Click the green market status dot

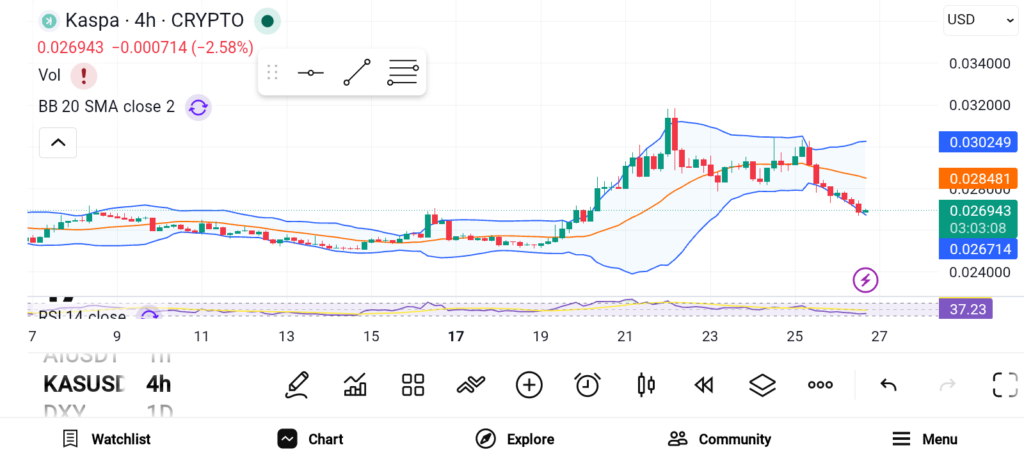(x=267, y=21)
